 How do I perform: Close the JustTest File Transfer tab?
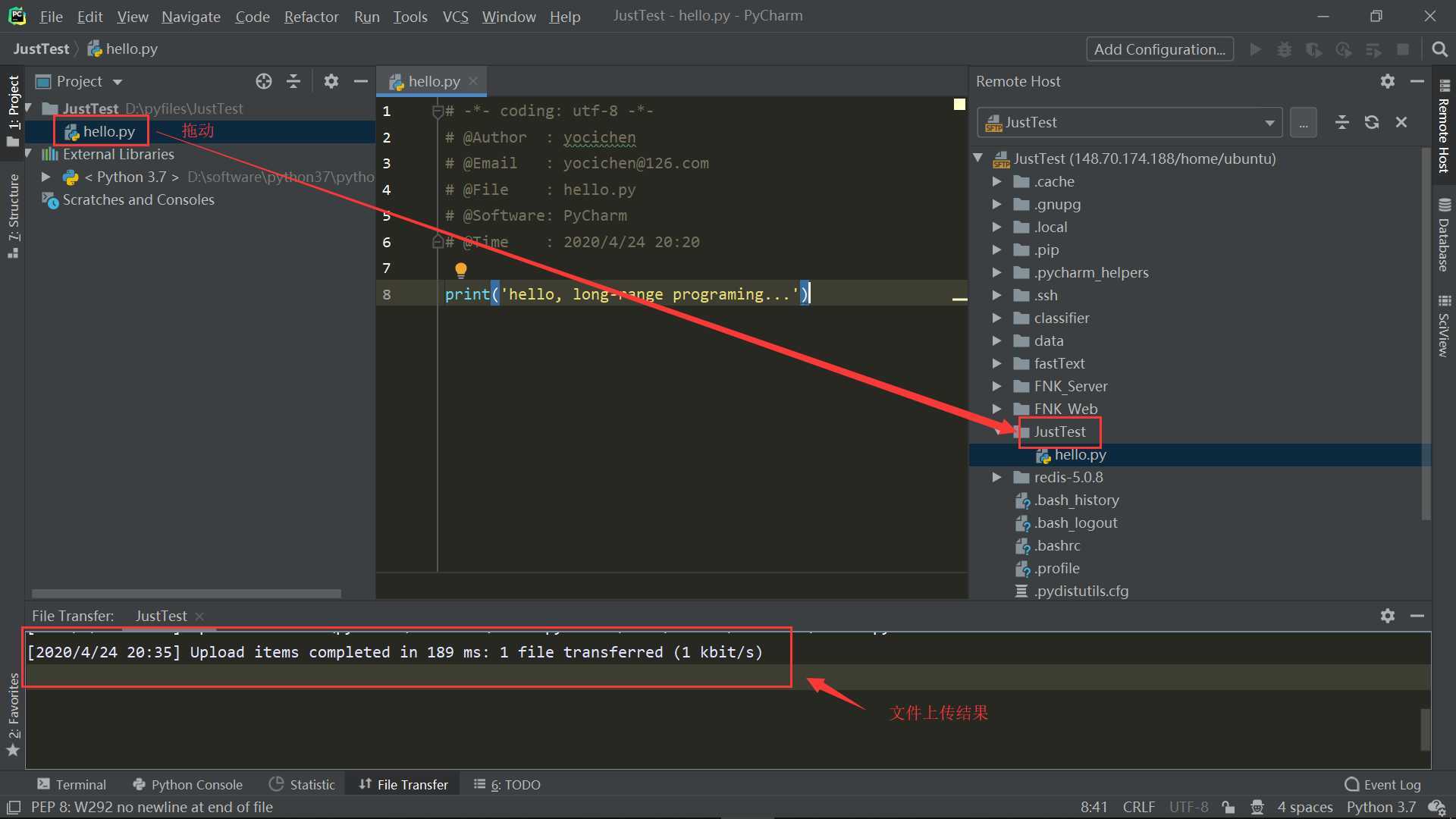point(199,617)
